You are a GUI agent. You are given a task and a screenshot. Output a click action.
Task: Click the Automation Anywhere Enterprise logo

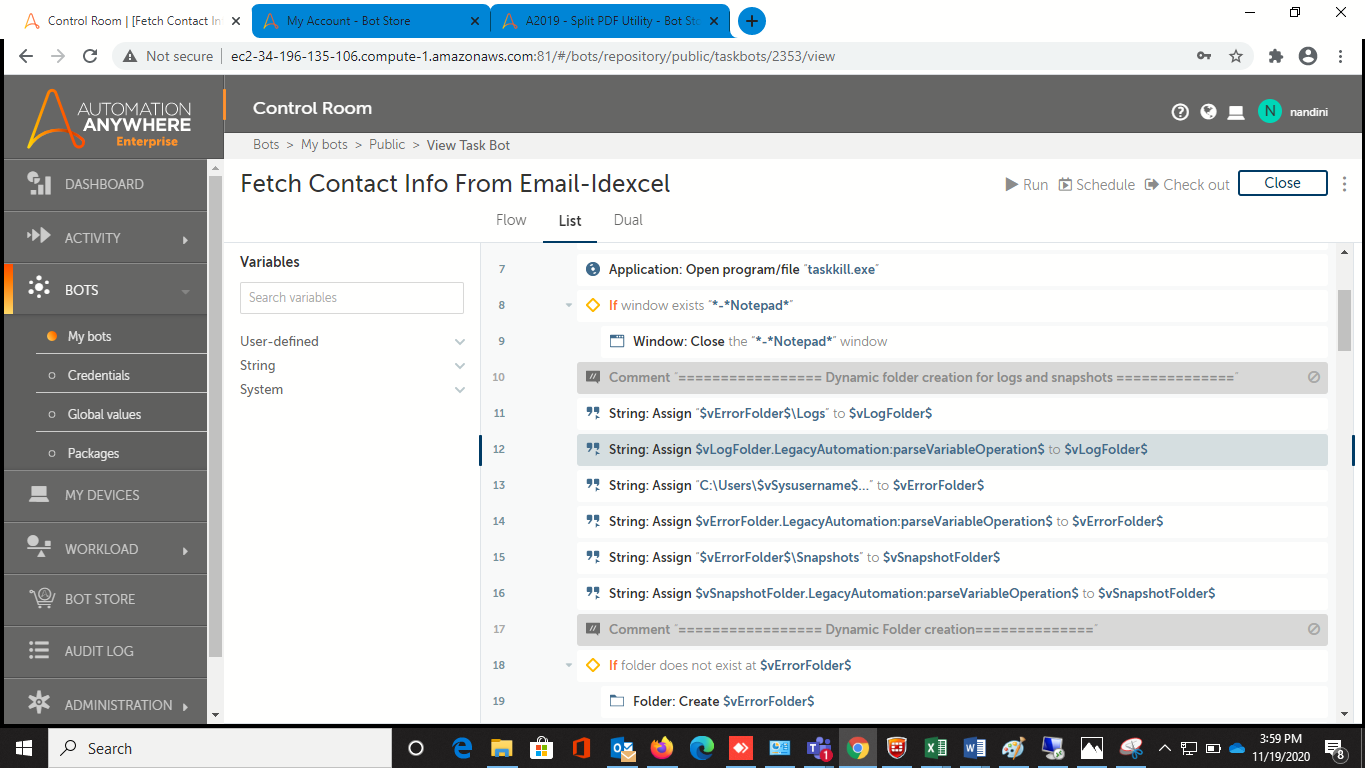pyautogui.click(x=110, y=120)
